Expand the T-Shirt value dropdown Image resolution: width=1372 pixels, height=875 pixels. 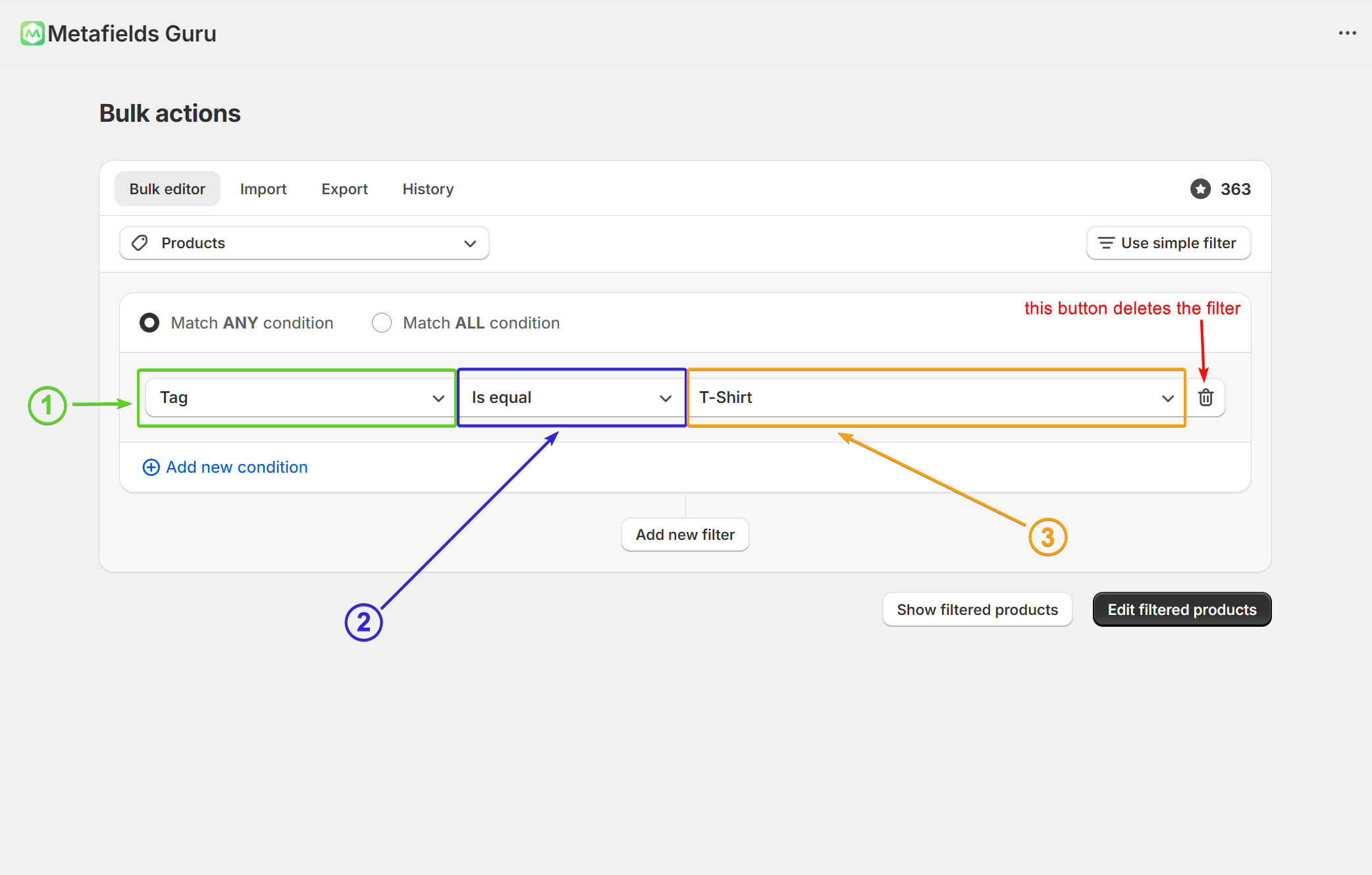click(936, 398)
